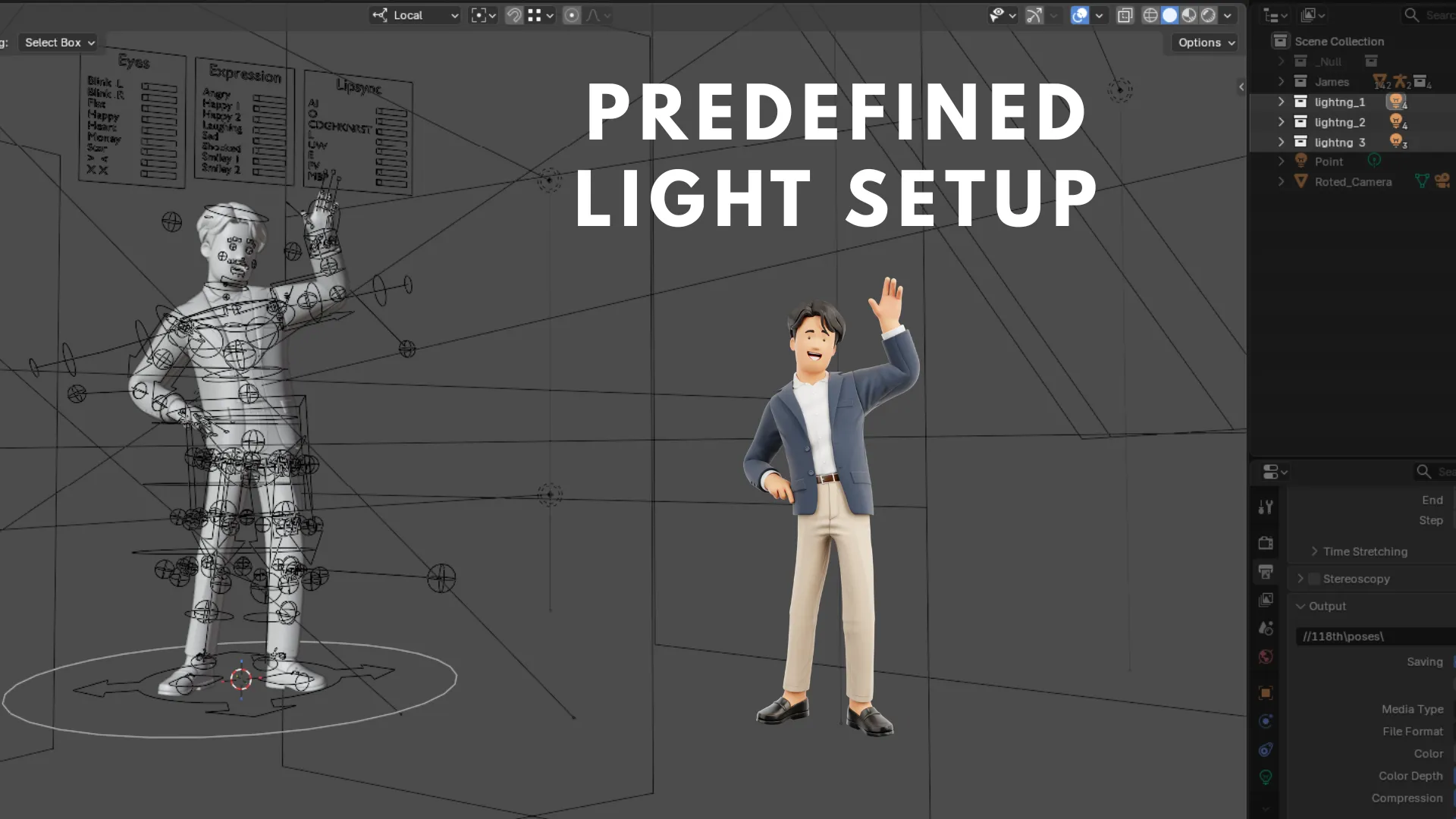Image resolution: width=1456 pixels, height=819 pixels.
Task: Open the snapping options grid dropdown
Action: coord(541,15)
